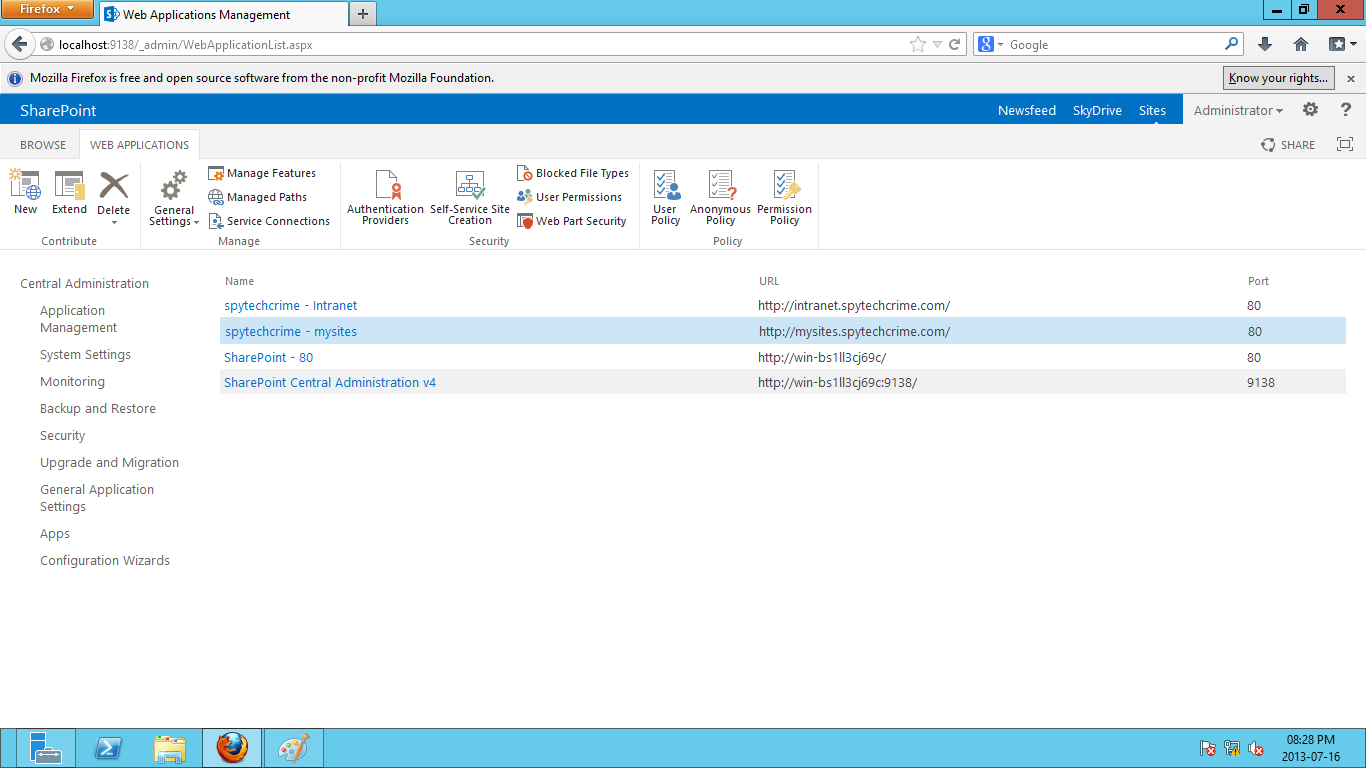Click the Know your rights button

[x=1279, y=78]
